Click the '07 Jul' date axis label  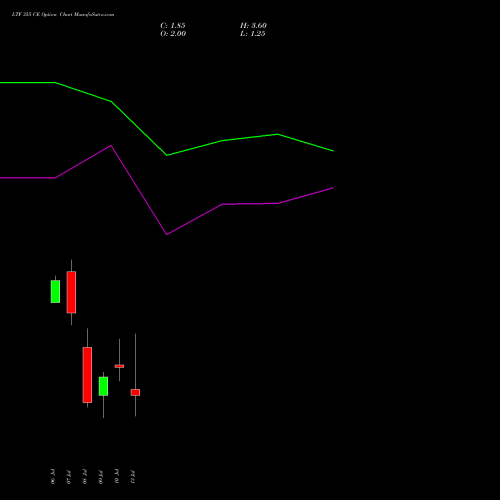pos(69,477)
